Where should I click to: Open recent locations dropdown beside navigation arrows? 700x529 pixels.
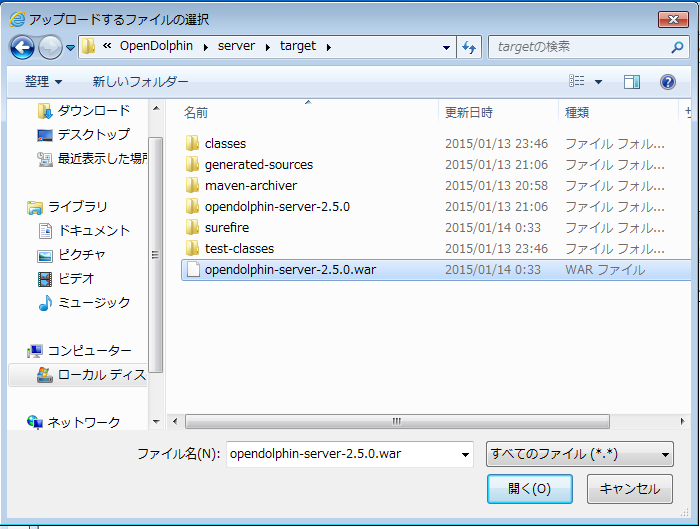(x=71, y=47)
